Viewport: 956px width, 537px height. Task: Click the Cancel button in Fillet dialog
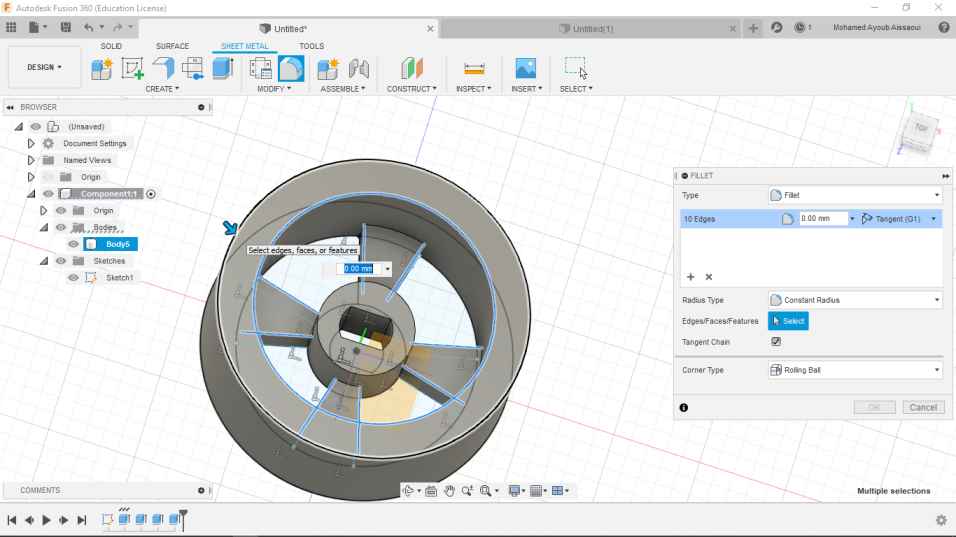[923, 407]
